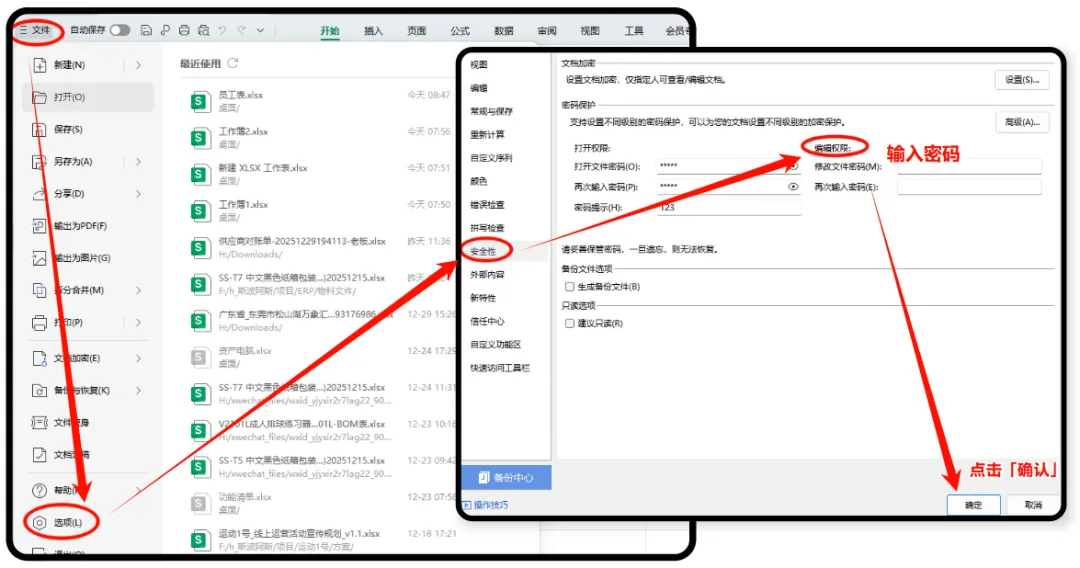The image size is (1080, 568).
Task: Click the 文档加密(E) lock icon
Action: [x=39, y=358]
